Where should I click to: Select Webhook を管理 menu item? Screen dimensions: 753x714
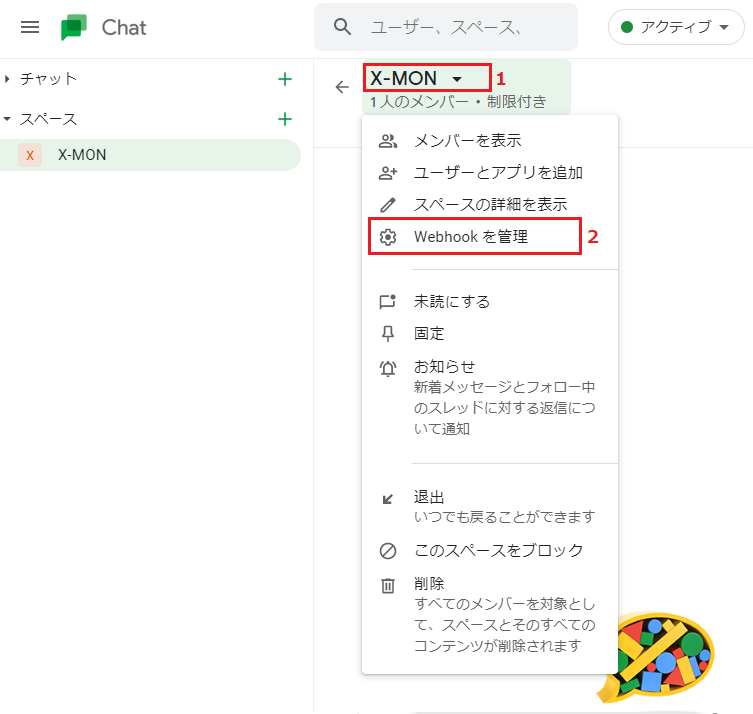click(470, 237)
